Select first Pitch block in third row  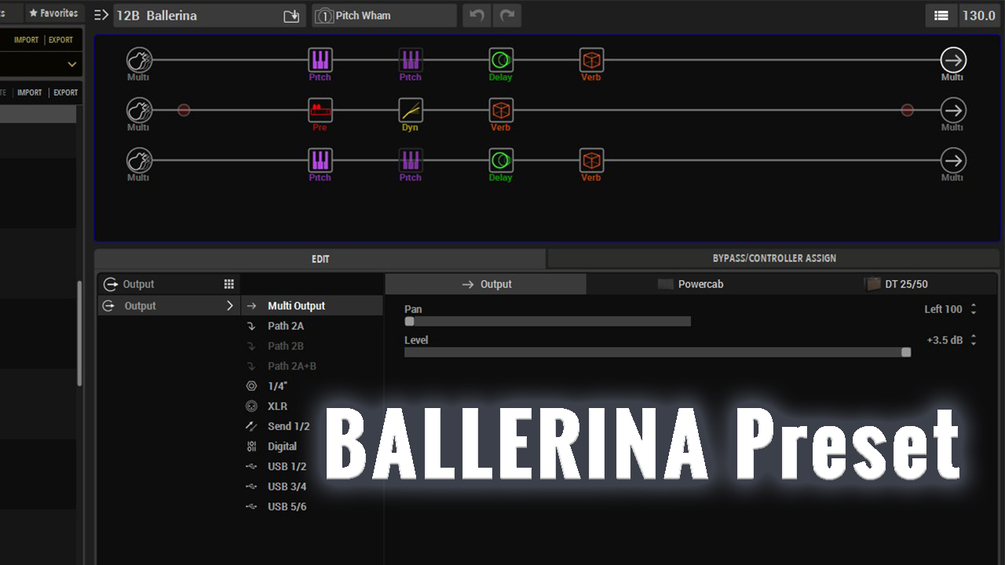tap(320, 160)
